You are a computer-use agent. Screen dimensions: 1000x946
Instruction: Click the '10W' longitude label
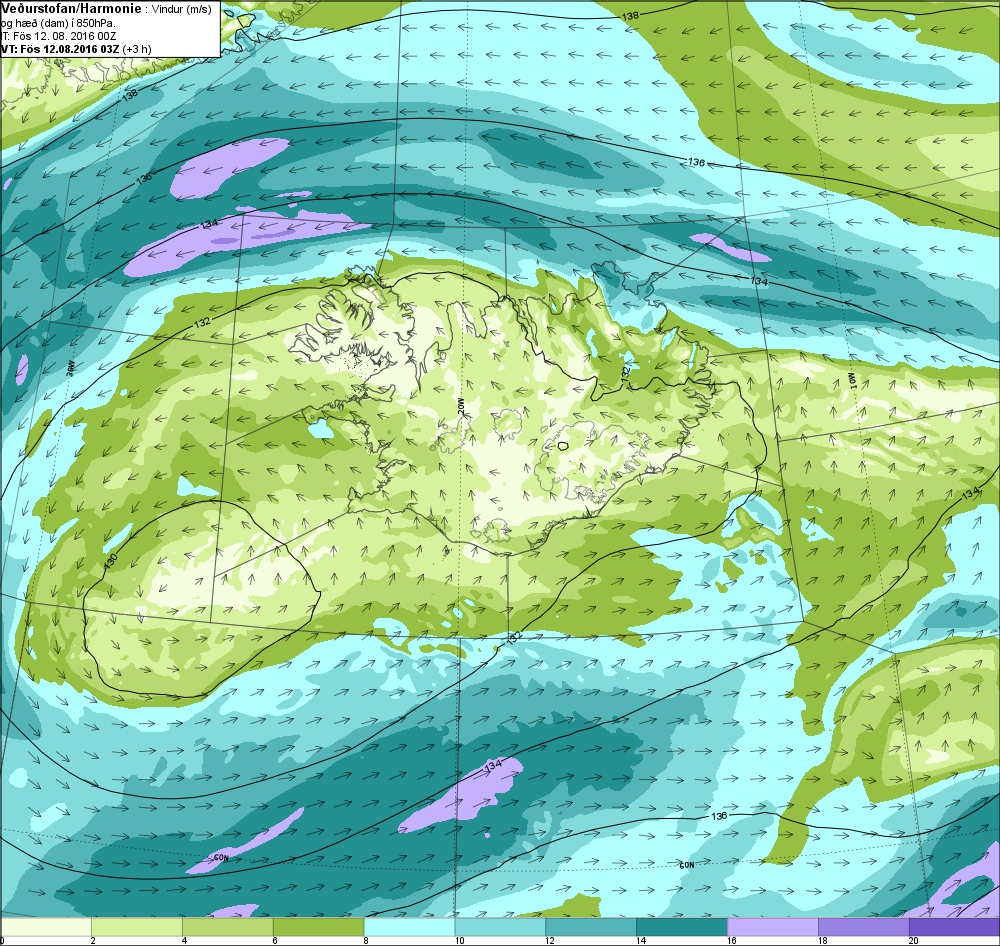click(x=851, y=380)
